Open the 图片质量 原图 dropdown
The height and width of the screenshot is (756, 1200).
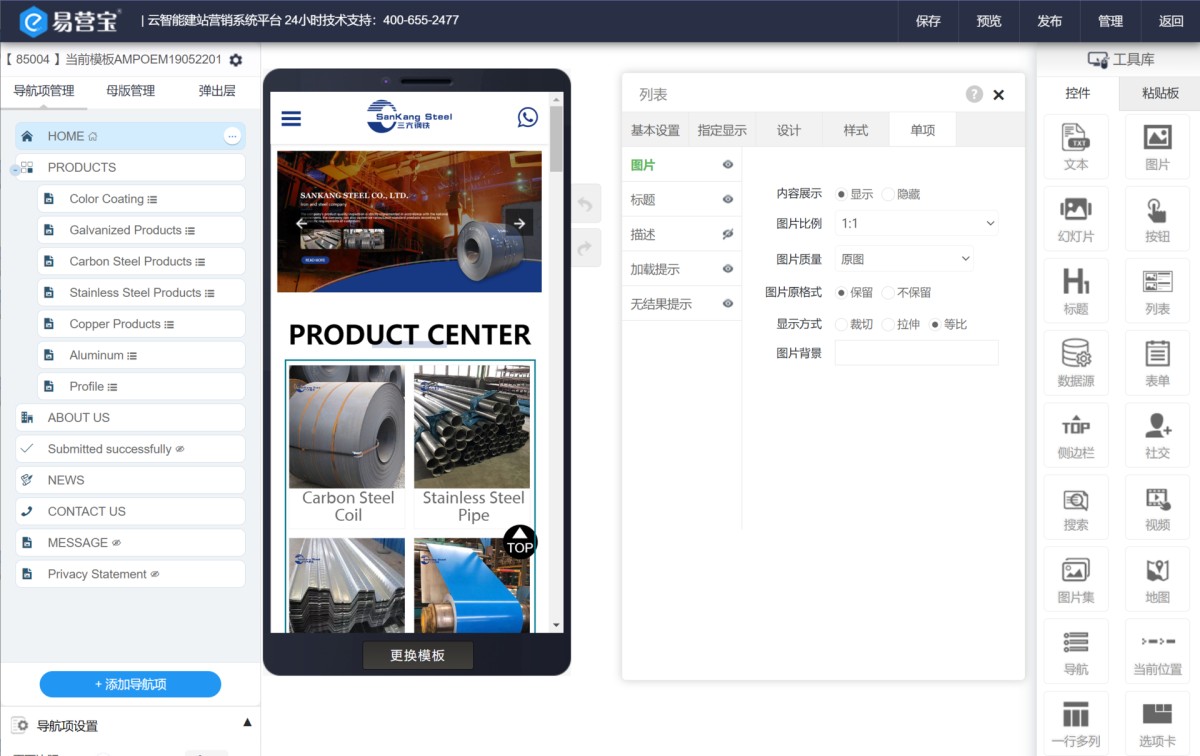point(904,259)
